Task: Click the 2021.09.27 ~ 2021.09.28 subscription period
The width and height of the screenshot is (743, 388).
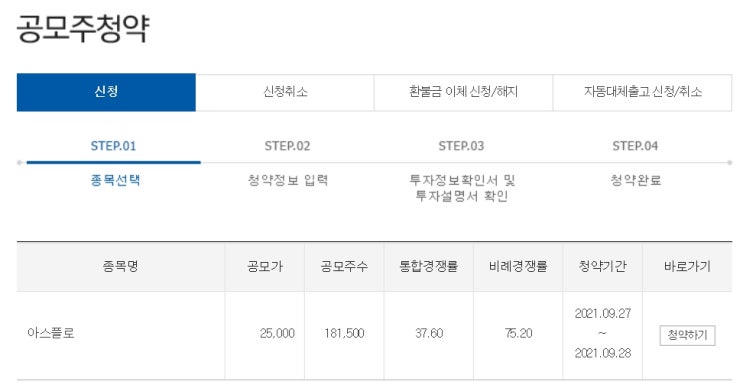Action: pos(603,333)
